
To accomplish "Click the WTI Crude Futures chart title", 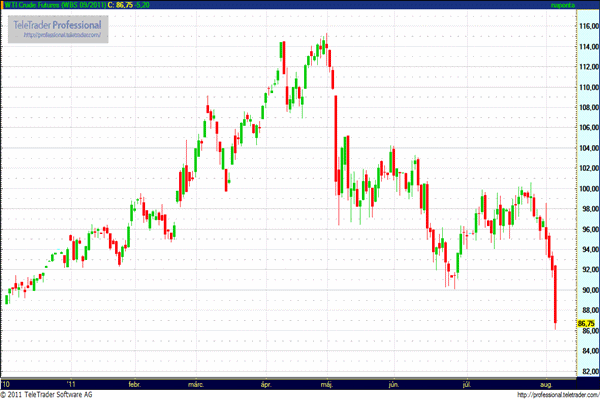I will pos(53,5).
